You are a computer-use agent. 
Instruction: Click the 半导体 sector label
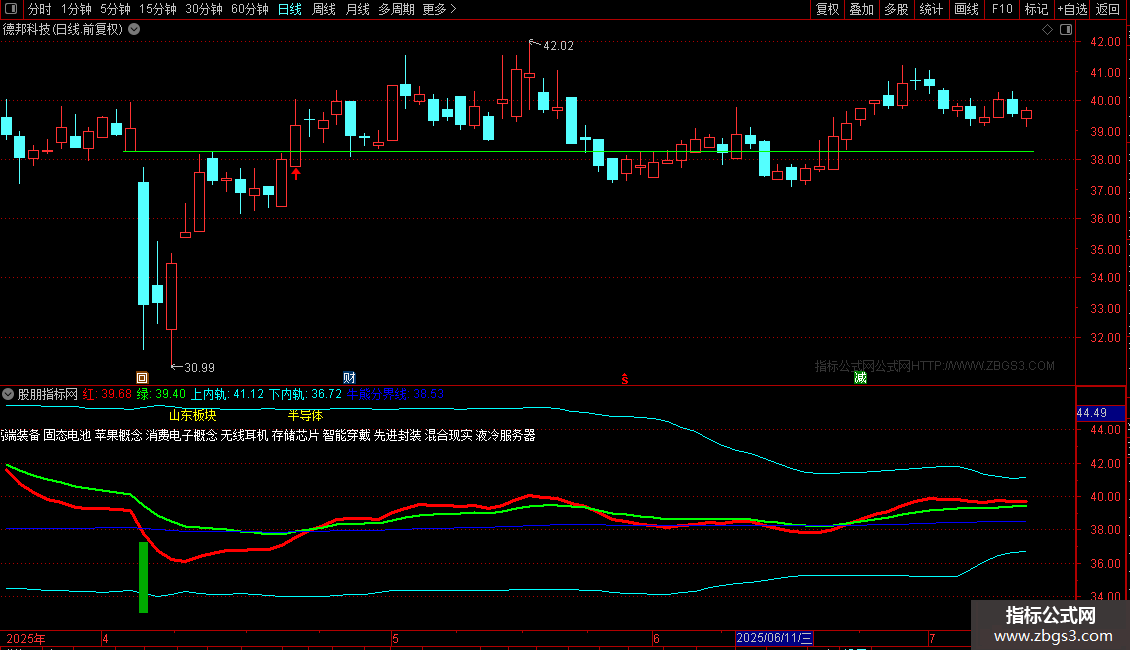pos(306,416)
